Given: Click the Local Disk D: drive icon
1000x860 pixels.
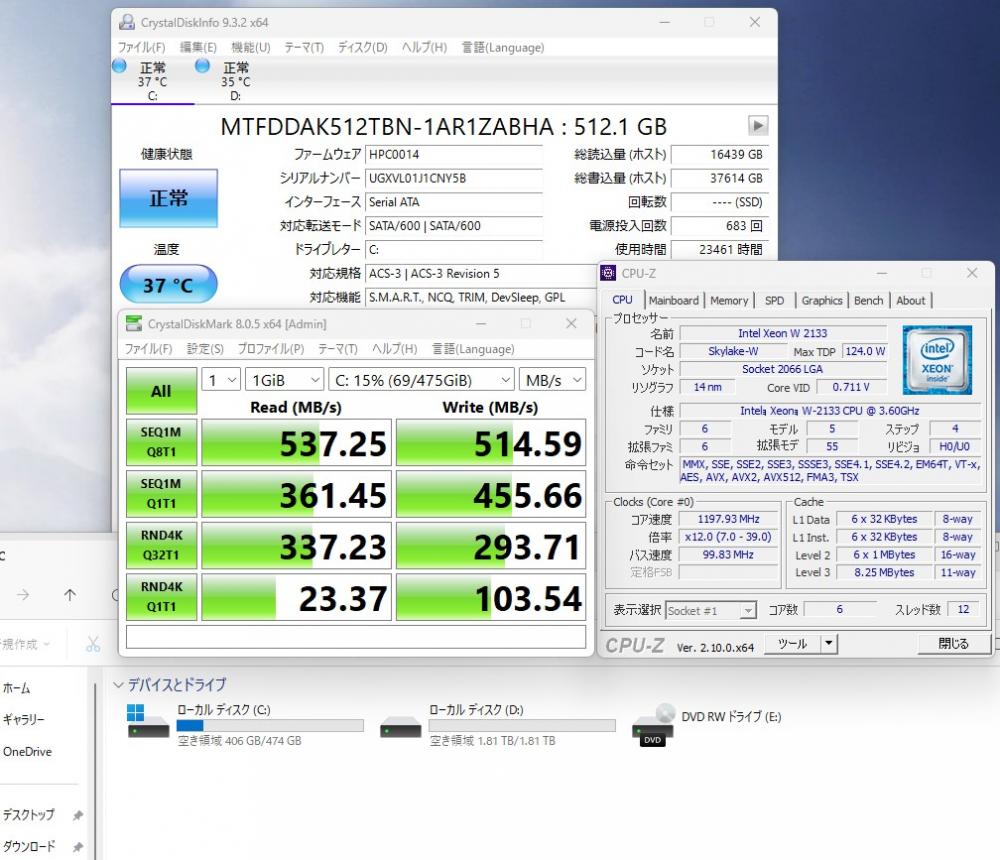Looking at the screenshot, I should click(401, 727).
